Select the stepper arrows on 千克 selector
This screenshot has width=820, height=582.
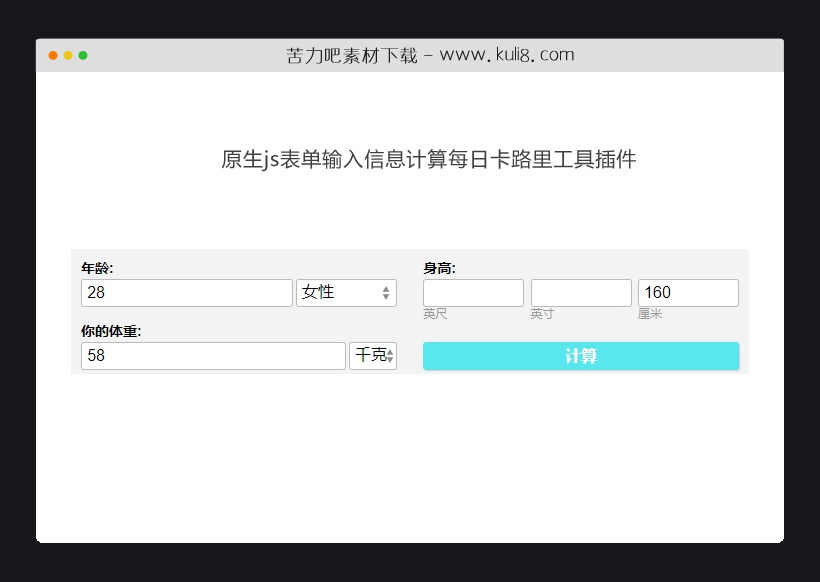coord(389,355)
